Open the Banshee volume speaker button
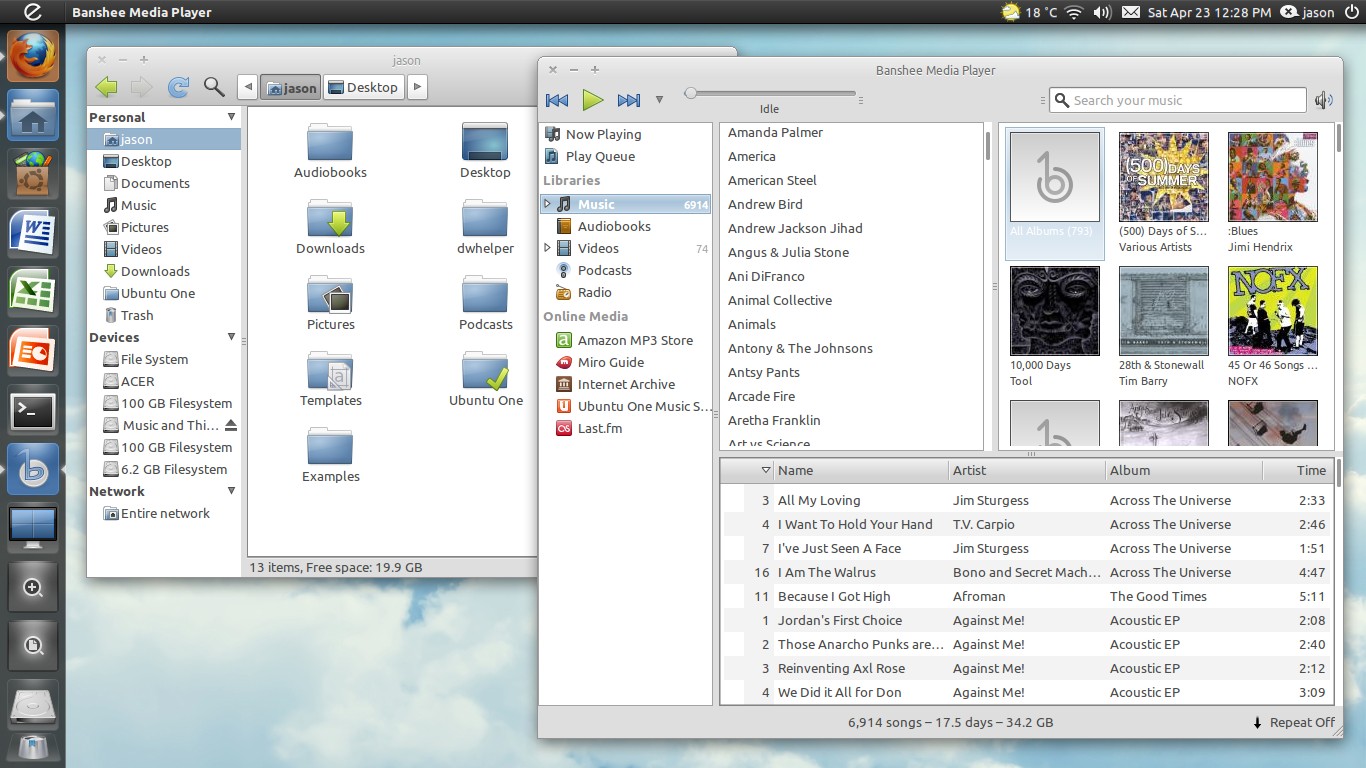 tap(1324, 100)
